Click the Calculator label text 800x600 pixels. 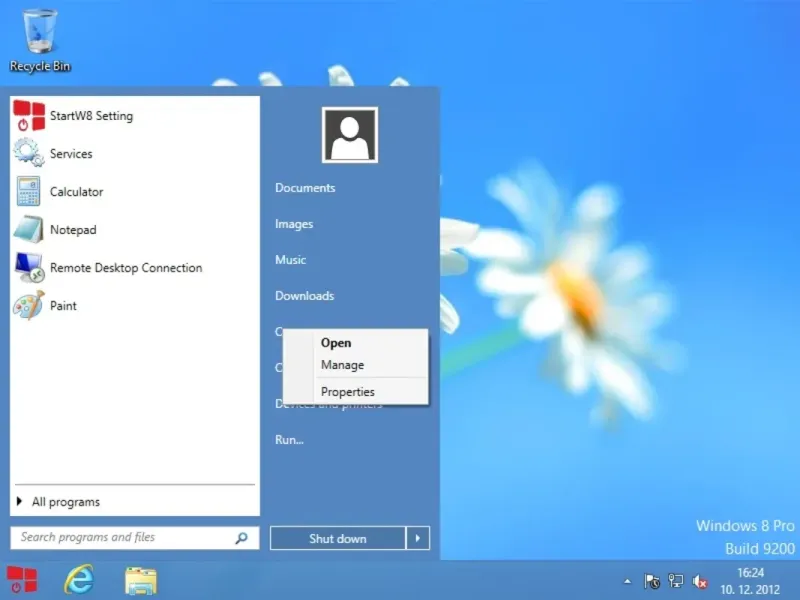[x=77, y=192]
